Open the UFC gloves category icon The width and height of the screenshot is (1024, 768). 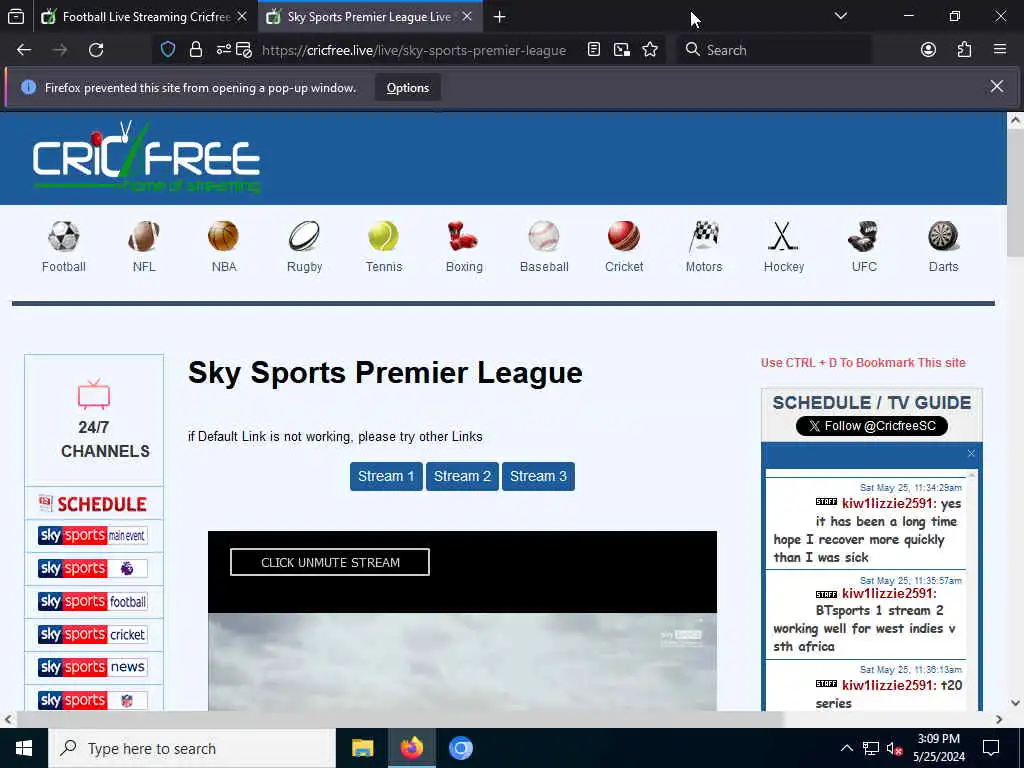click(x=863, y=236)
